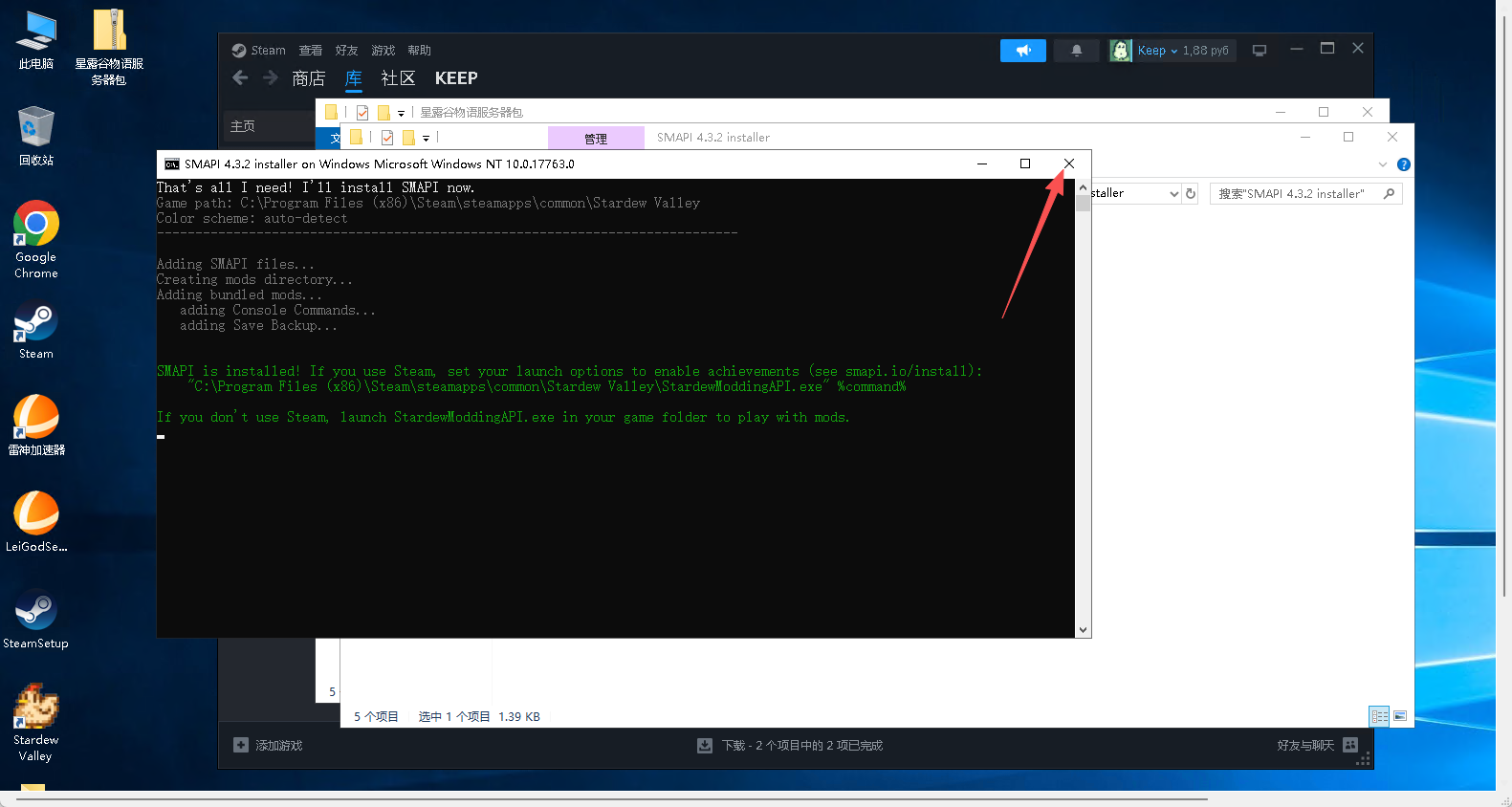The height and width of the screenshot is (807, 1512).
Task: Refresh the Explorer address bar
Action: 1191,194
